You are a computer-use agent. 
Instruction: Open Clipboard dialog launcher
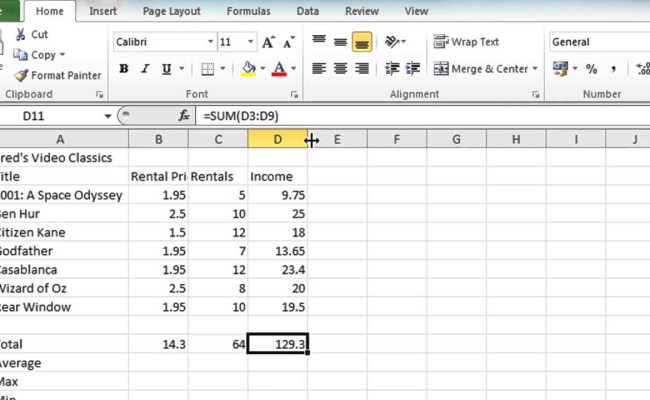coord(99,95)
